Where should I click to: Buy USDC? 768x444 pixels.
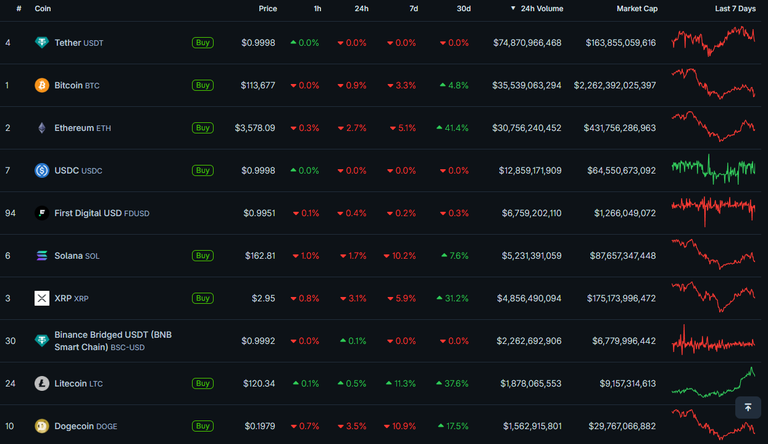click(203, 171)
